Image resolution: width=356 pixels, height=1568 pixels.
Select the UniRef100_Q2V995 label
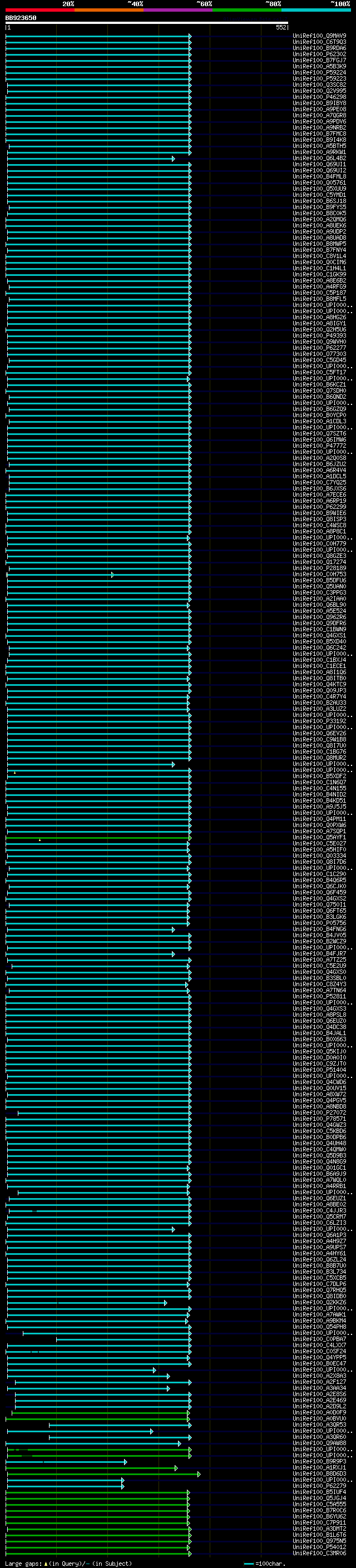319,91
